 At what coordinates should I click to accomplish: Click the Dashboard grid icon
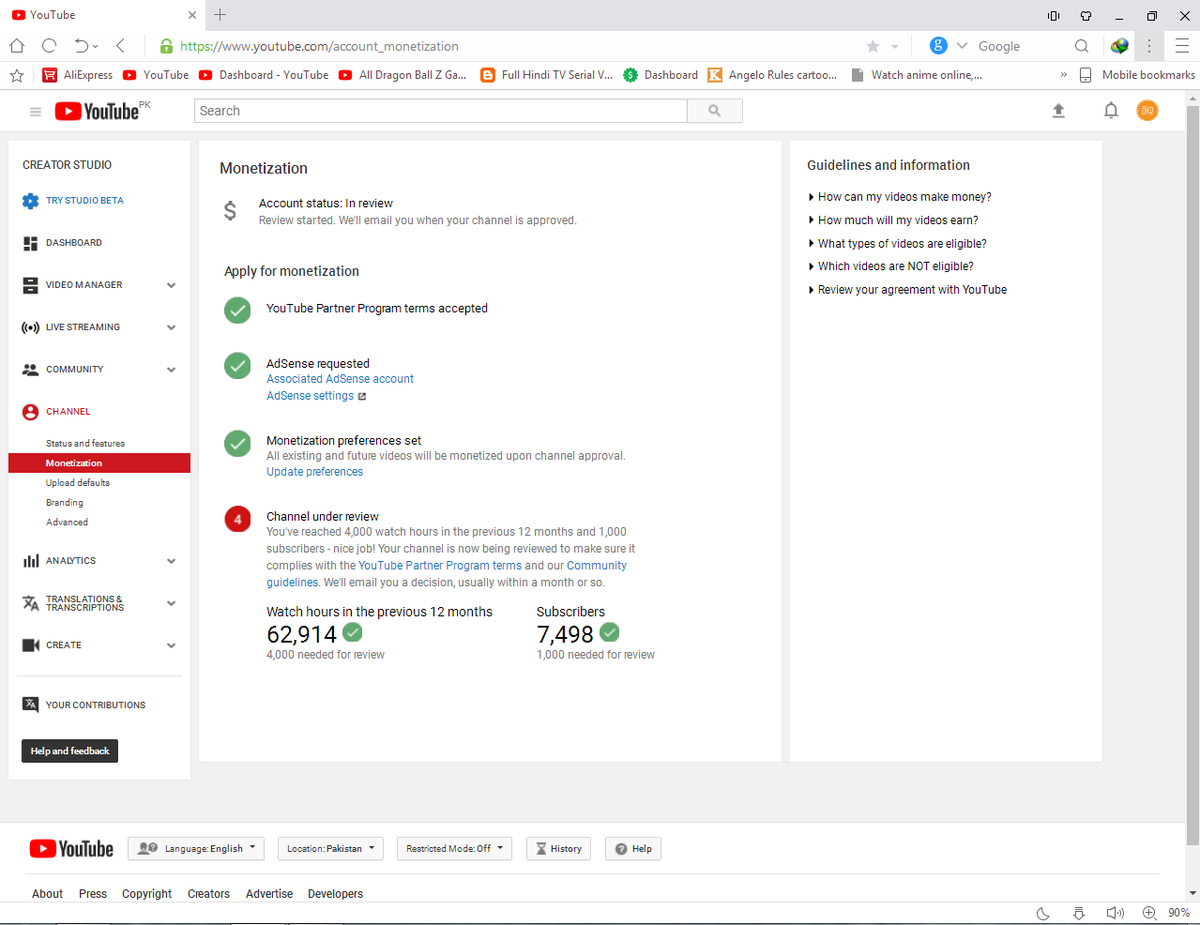click(30, 243)
